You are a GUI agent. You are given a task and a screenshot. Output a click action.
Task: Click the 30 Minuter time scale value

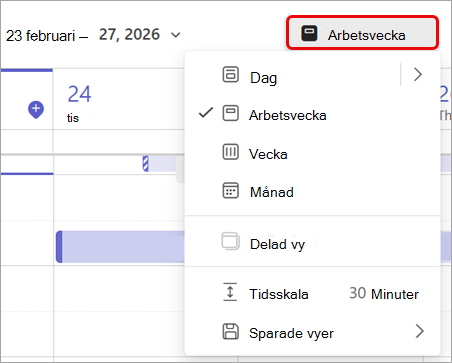pyautogui.click(x=384, y=294)
